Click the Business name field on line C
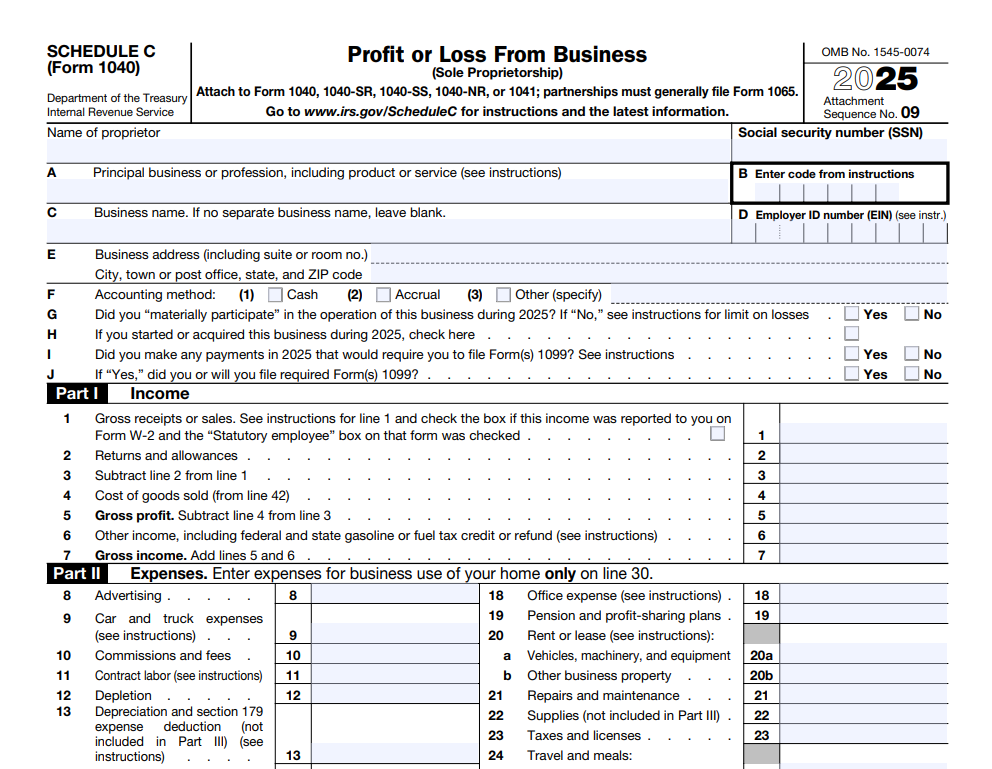 (388, 231)
